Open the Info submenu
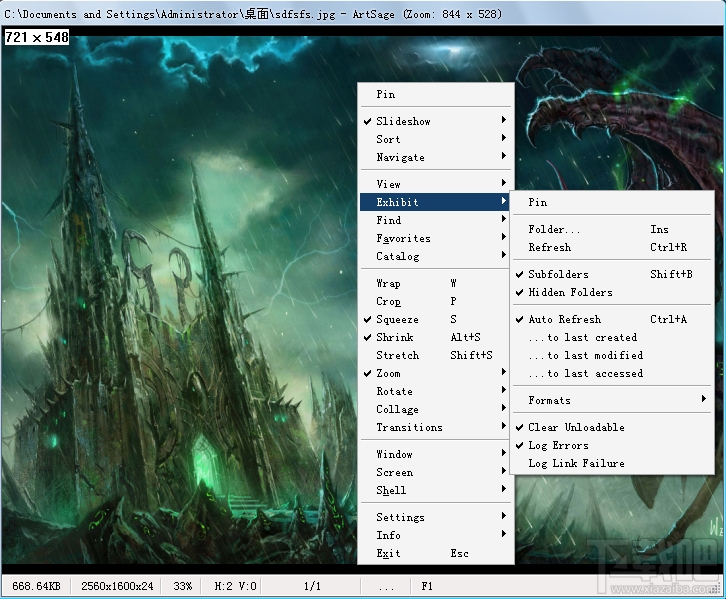This screenshot has height=599, width=726. click(436, 535)
